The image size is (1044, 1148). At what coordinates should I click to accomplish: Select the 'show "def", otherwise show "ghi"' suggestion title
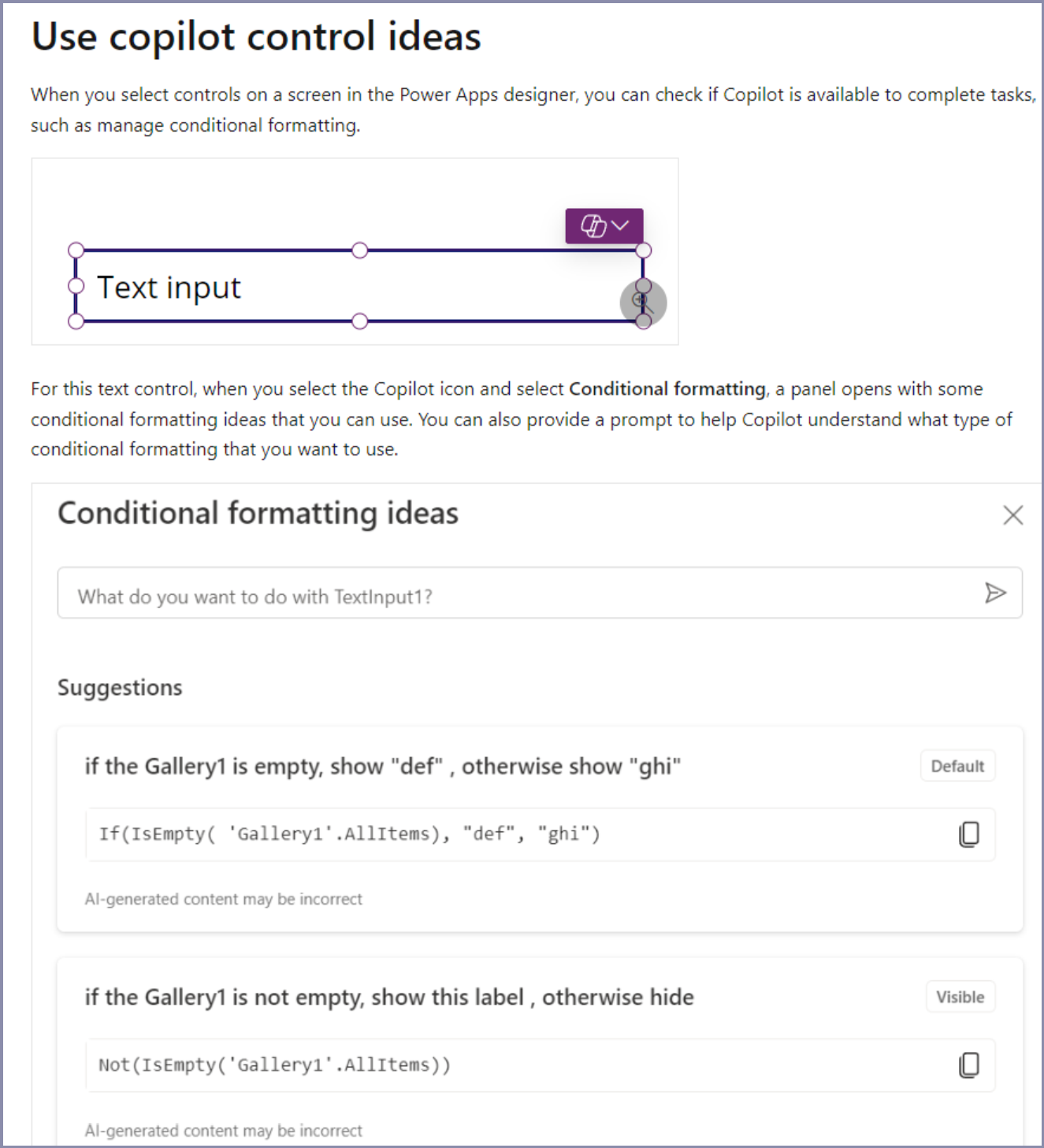[382, 766]
